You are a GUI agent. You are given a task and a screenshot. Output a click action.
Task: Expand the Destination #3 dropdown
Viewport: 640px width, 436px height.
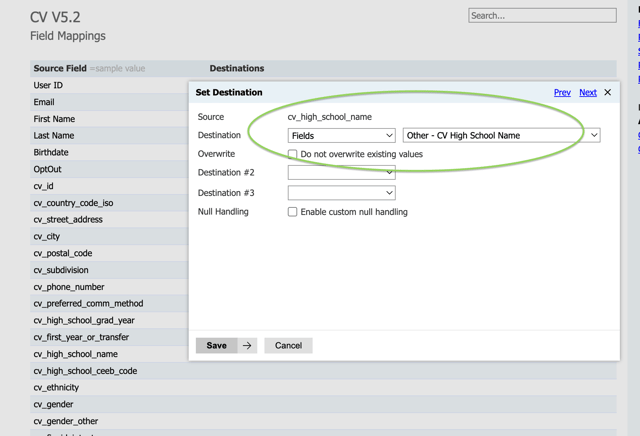(341, 193)
